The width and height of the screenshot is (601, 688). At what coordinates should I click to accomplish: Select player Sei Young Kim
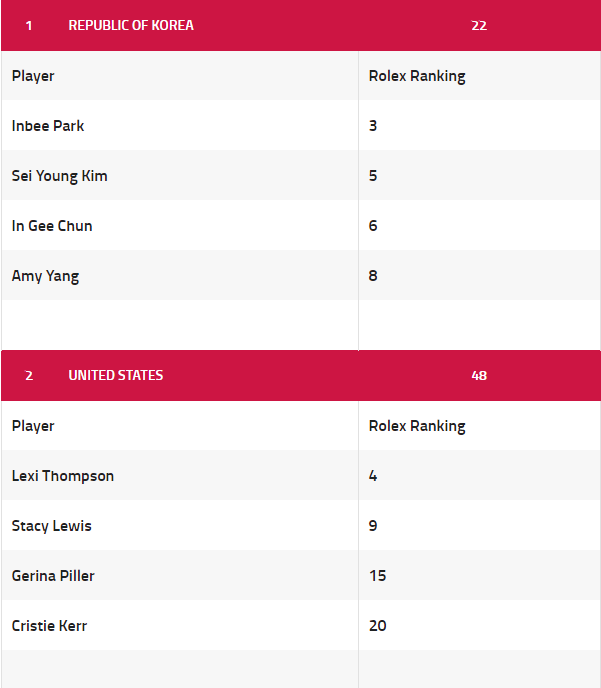pos(60,176)
